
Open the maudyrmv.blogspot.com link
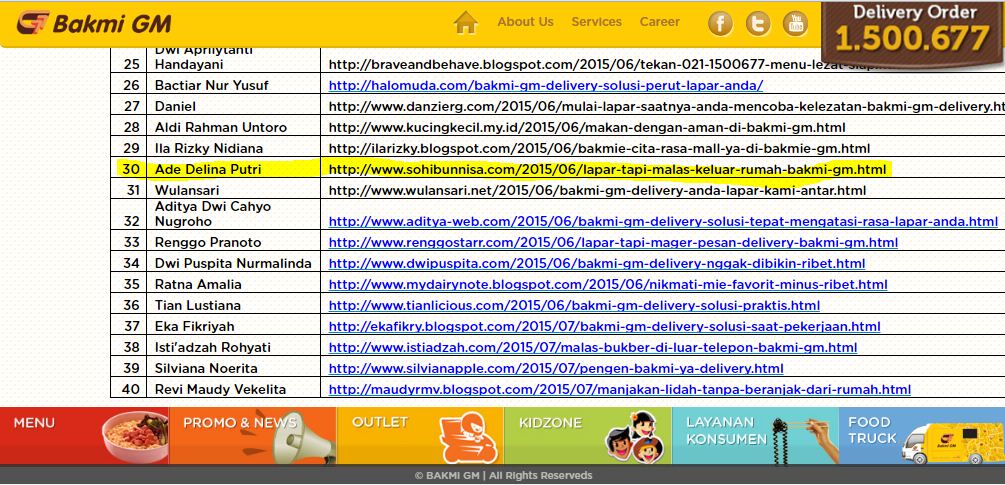coord(619,390)
